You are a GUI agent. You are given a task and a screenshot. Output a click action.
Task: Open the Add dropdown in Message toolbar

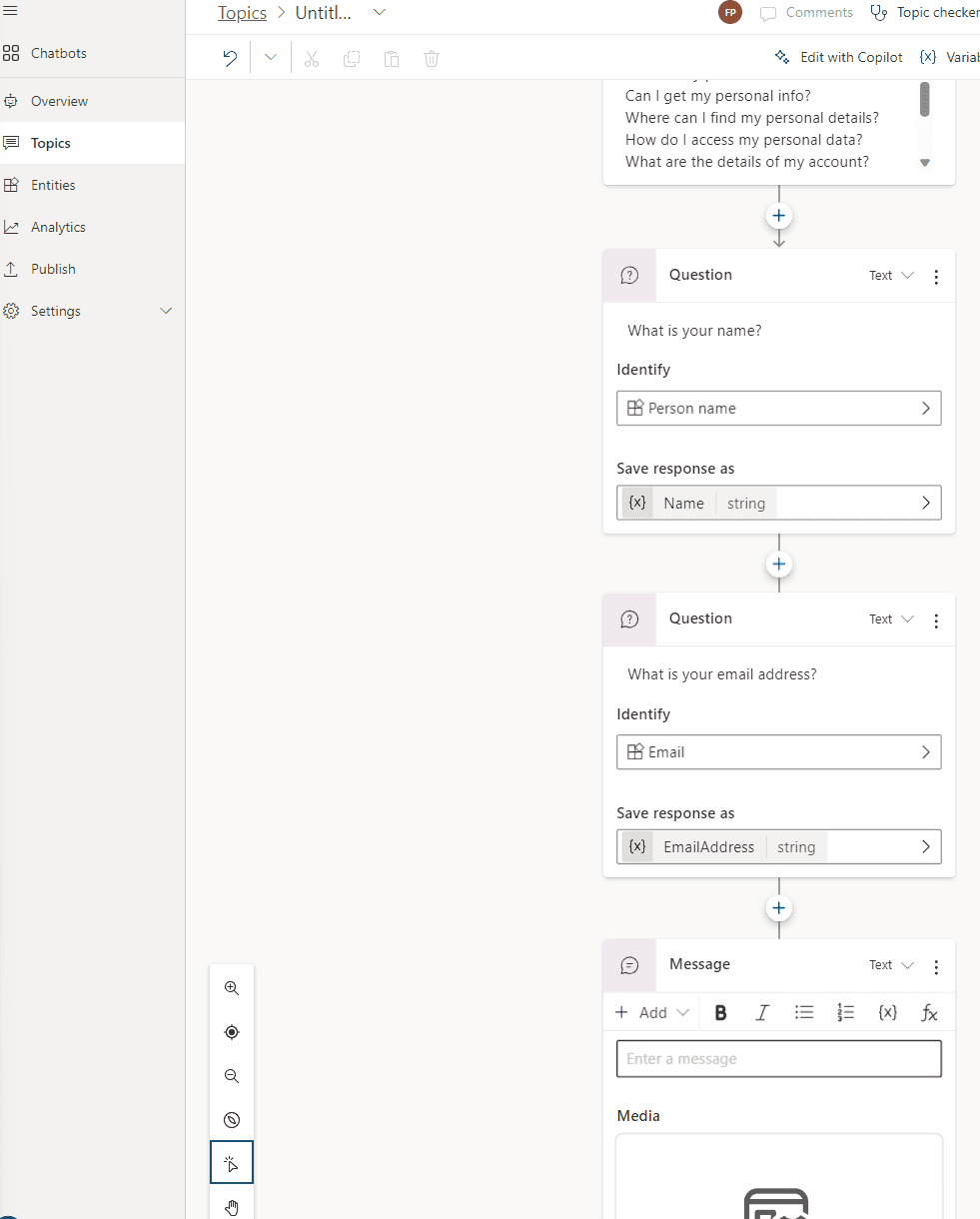[x=651, y=1012]
